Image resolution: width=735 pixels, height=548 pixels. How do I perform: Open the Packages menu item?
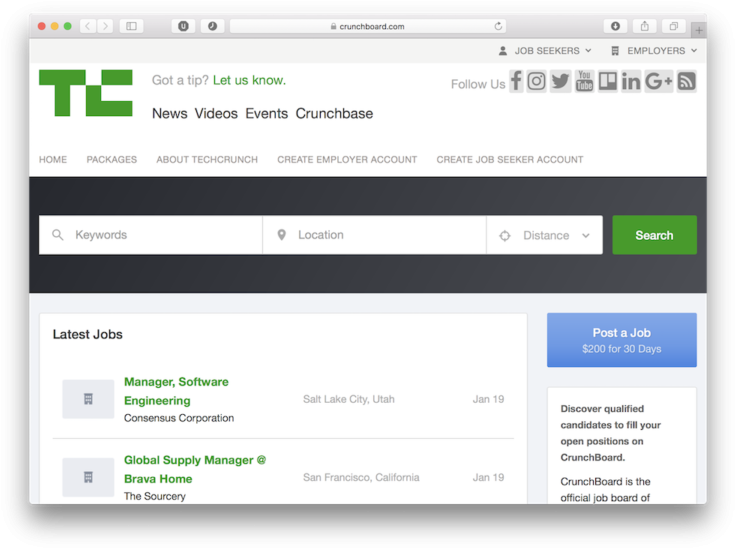pos(112,159)
